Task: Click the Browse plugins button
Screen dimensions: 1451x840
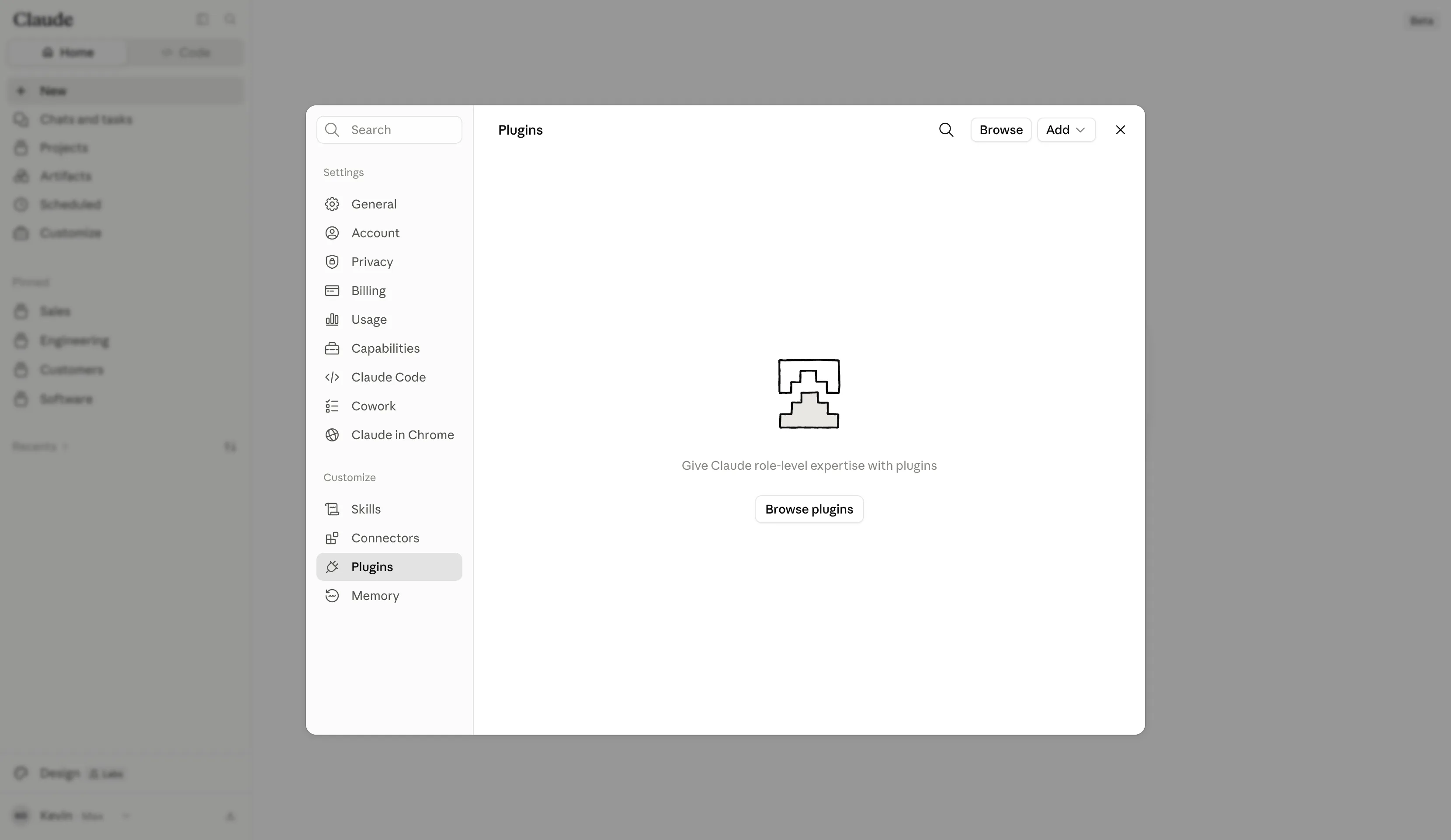Action: pyautogui.click(x=809, y=509)
